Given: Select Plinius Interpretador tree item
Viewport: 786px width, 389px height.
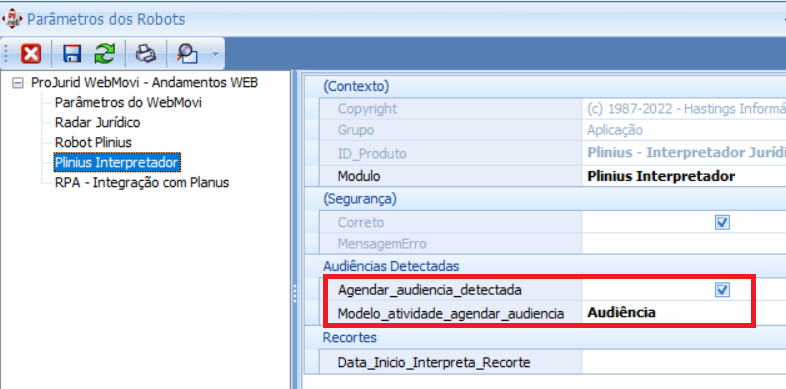Looking at the screenshot, I should (116, 162).
